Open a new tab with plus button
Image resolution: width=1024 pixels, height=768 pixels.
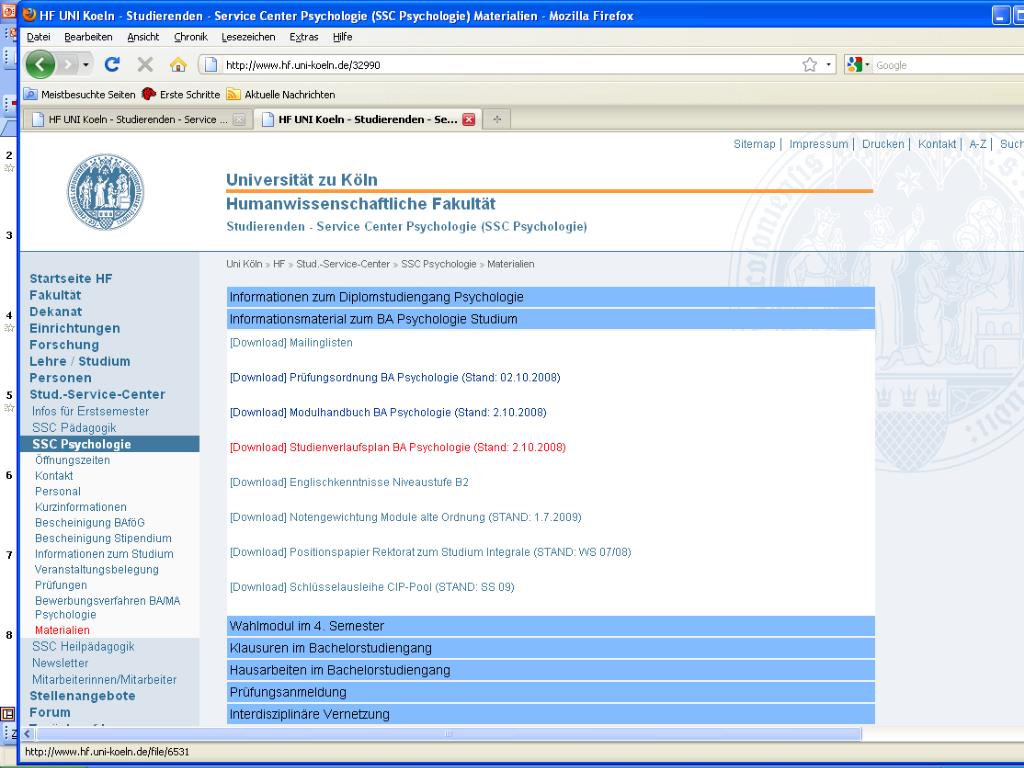[497, 119]
